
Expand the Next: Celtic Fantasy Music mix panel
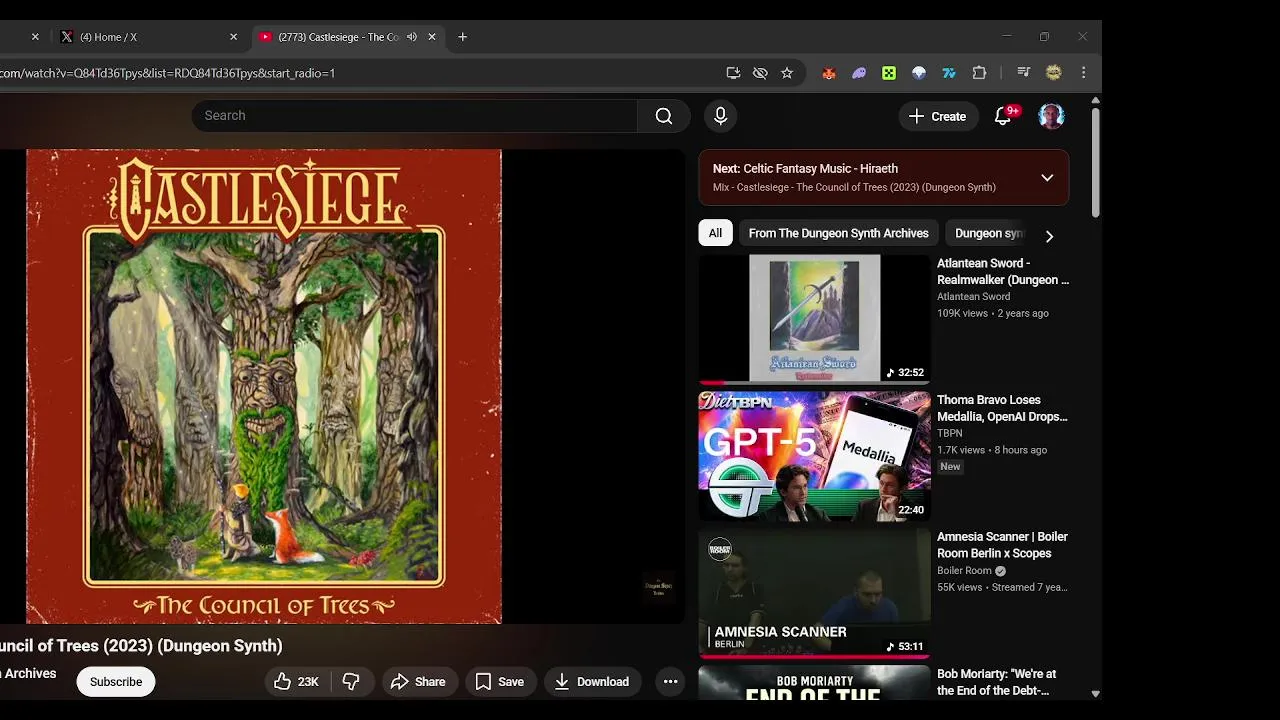coord(1047,178)
